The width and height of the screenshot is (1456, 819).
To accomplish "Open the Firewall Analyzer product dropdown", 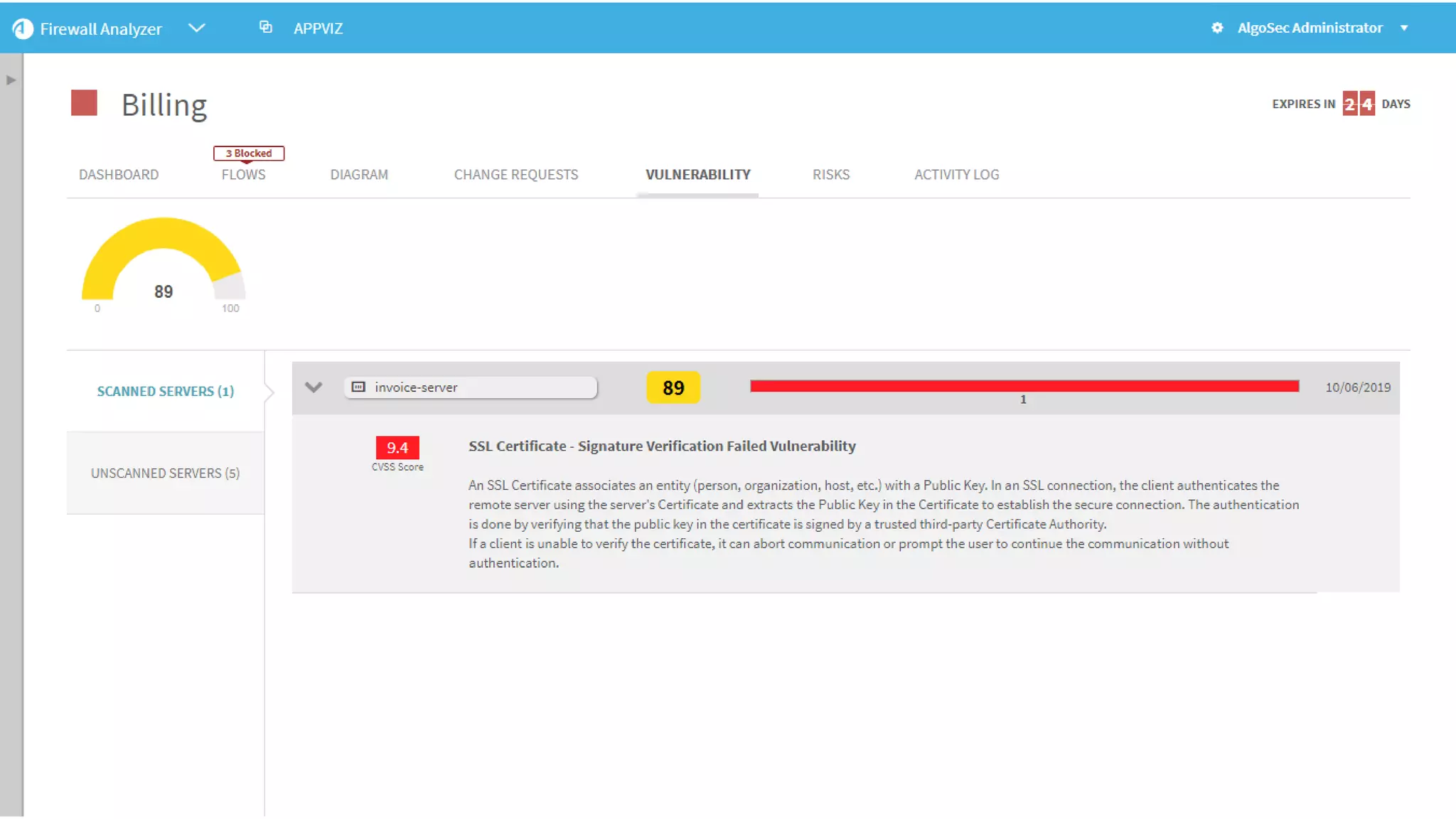I will (x=197, y=28).
